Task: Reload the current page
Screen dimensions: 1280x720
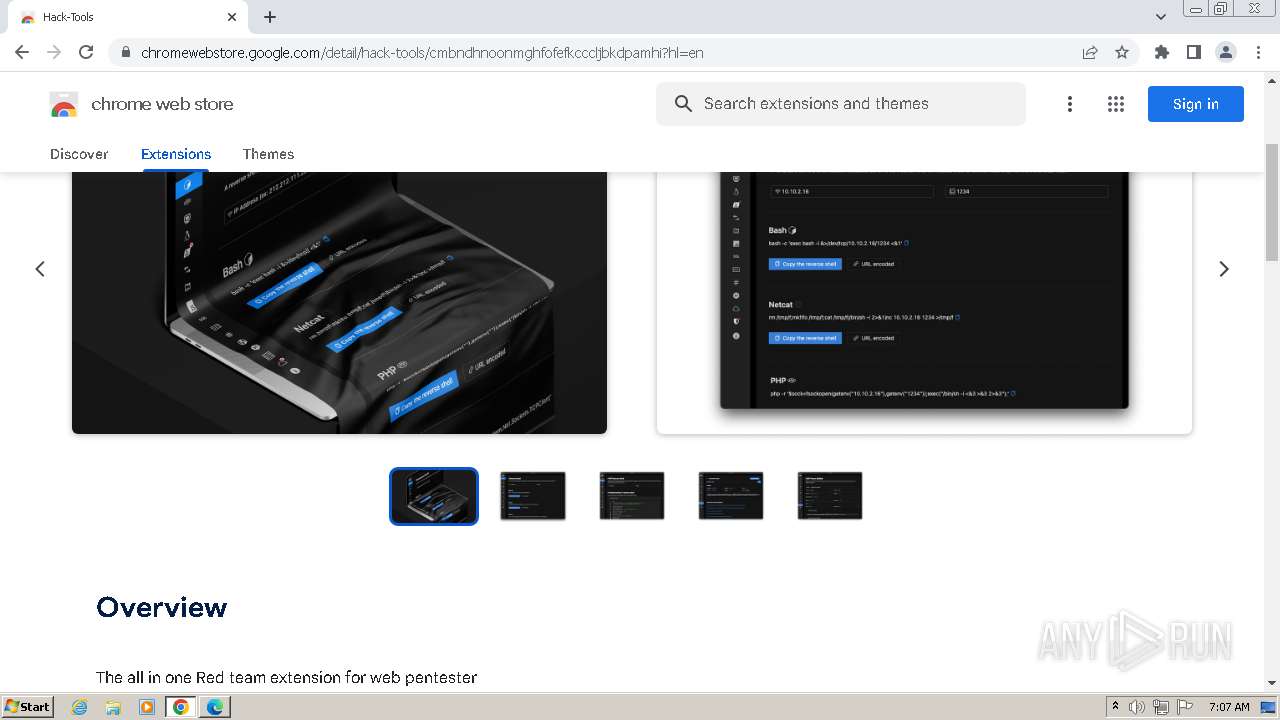Action: 86,52
